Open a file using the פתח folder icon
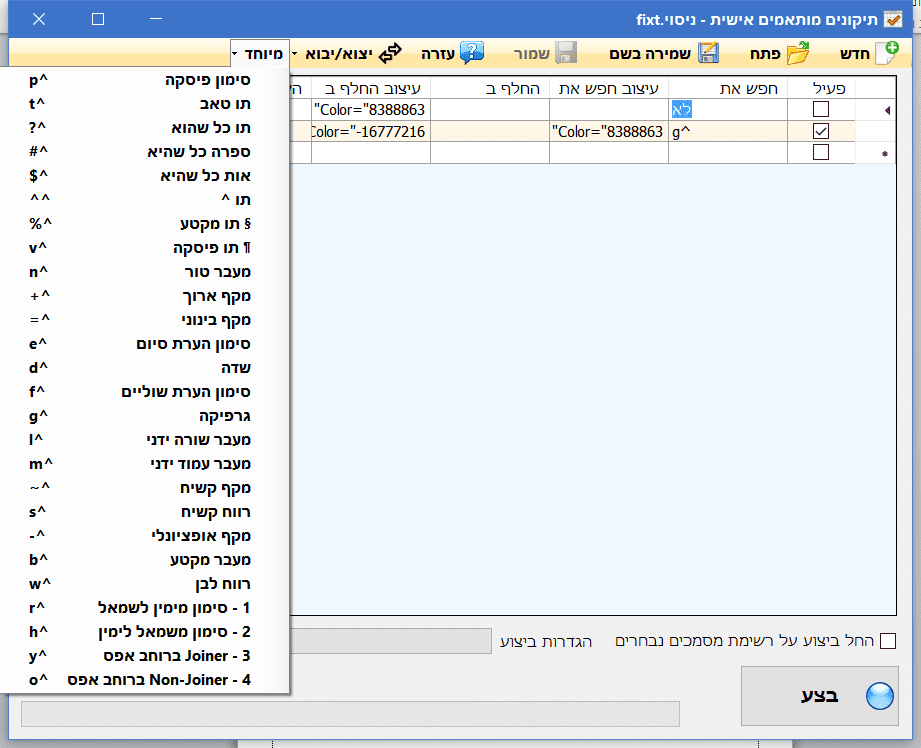The width and height of the screenshot is (921, 748). pos(800,52)
